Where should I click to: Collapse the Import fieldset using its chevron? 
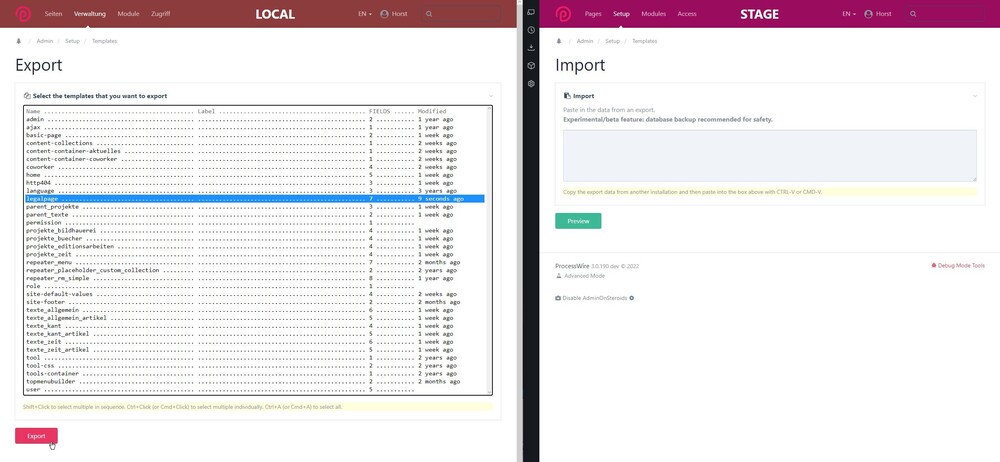pos(974,96)
